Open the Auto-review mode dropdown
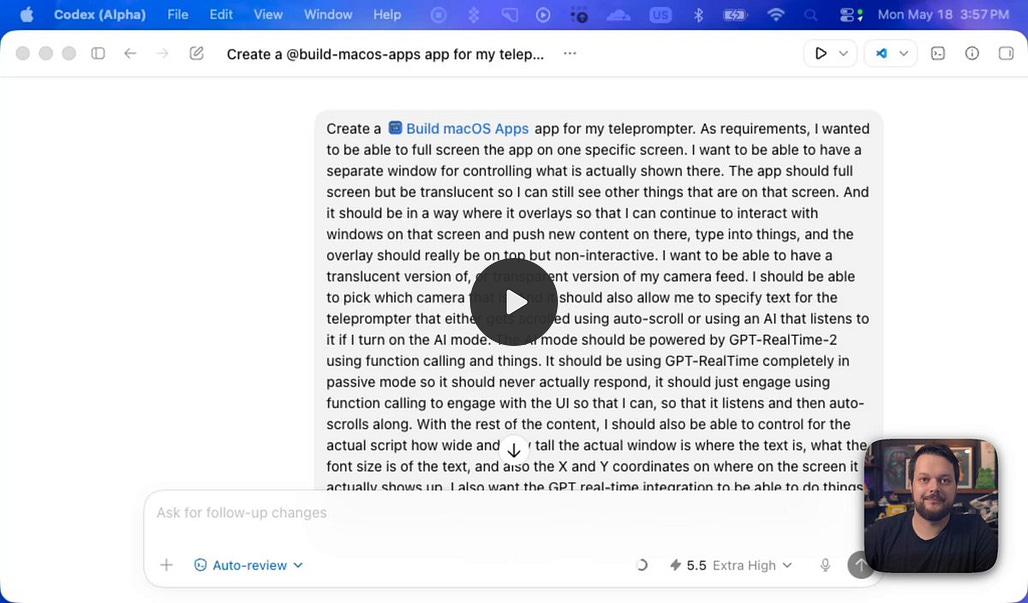This screenshot has height=603, width=1028. pyautogui.click(x=249, y=565)
